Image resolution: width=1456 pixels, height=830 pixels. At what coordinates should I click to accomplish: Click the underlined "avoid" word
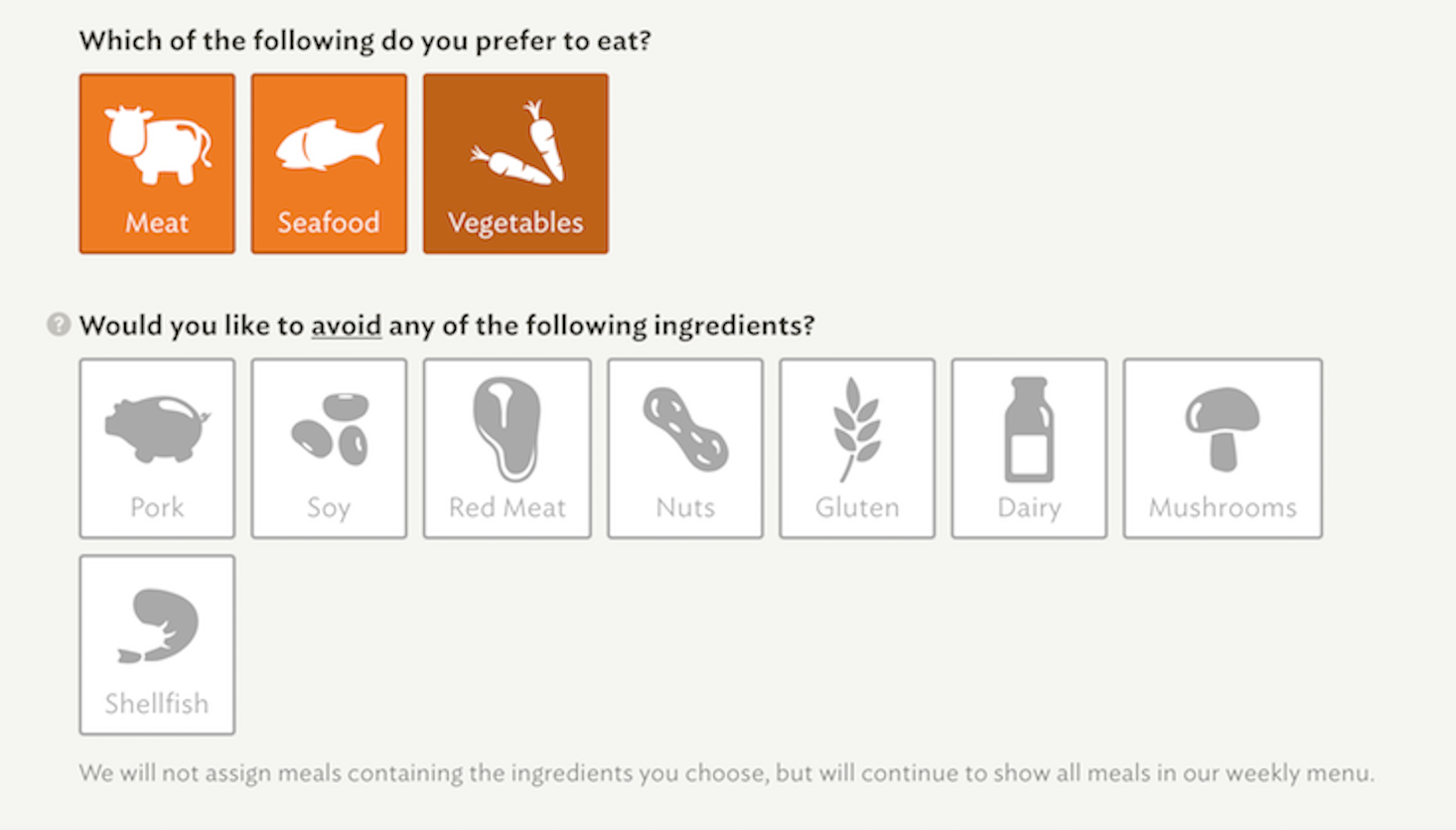point(346,326)
